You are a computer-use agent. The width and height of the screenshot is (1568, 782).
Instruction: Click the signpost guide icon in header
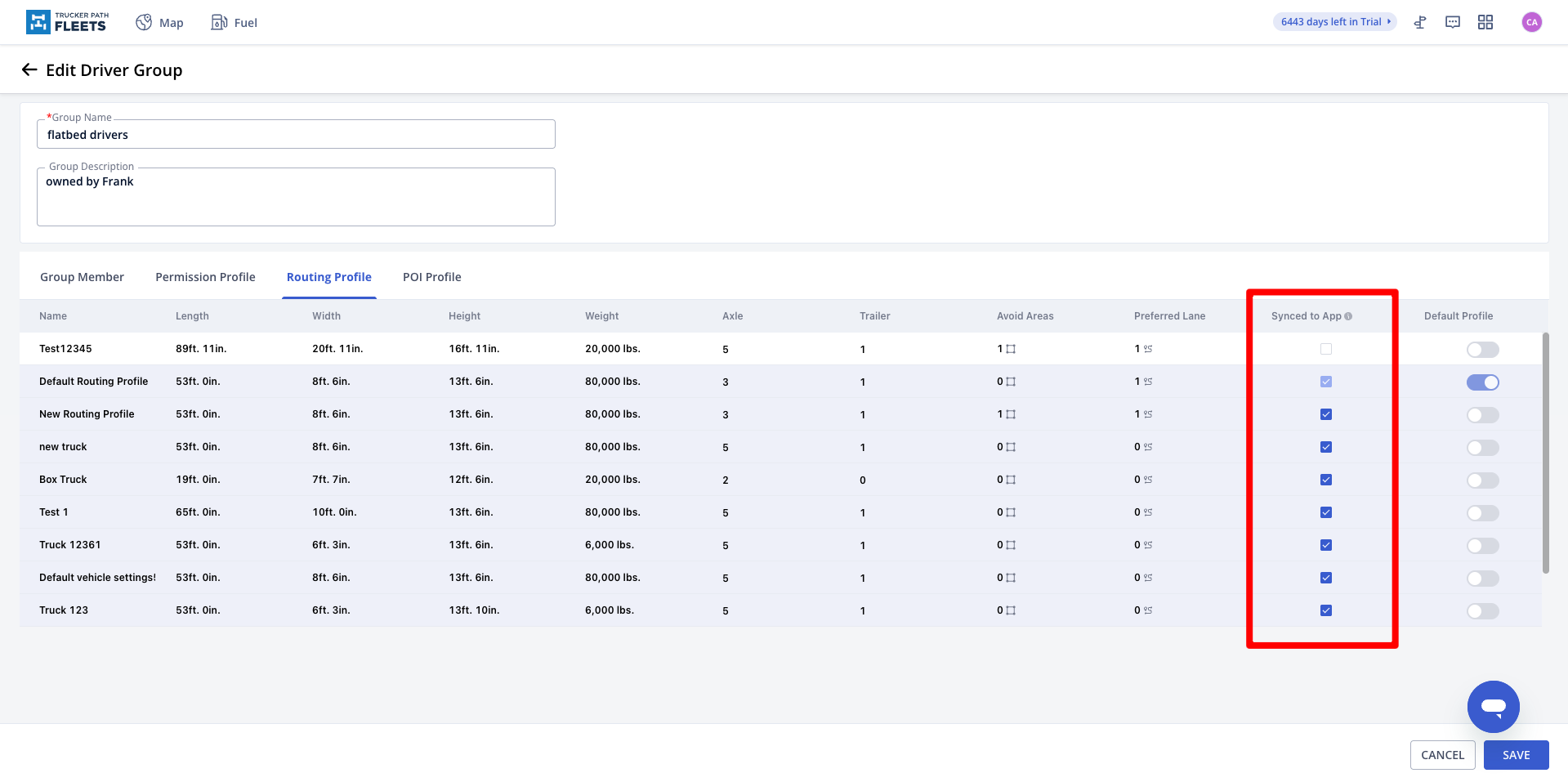click(1420, 22)
